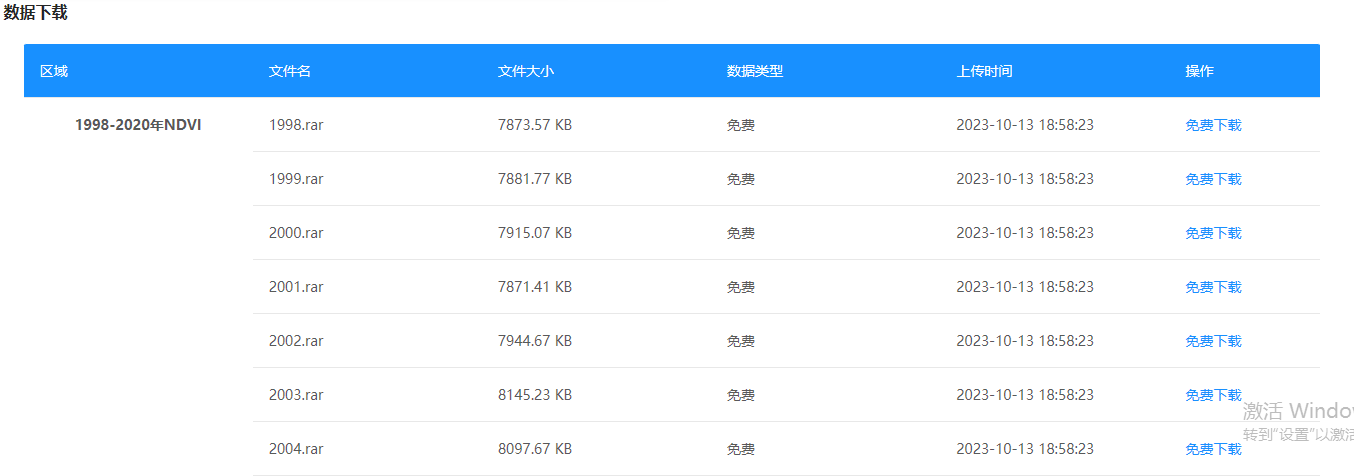Download the 1999.rar file
Viewport: 1354px width, 476px height.
click(1213, 179)
